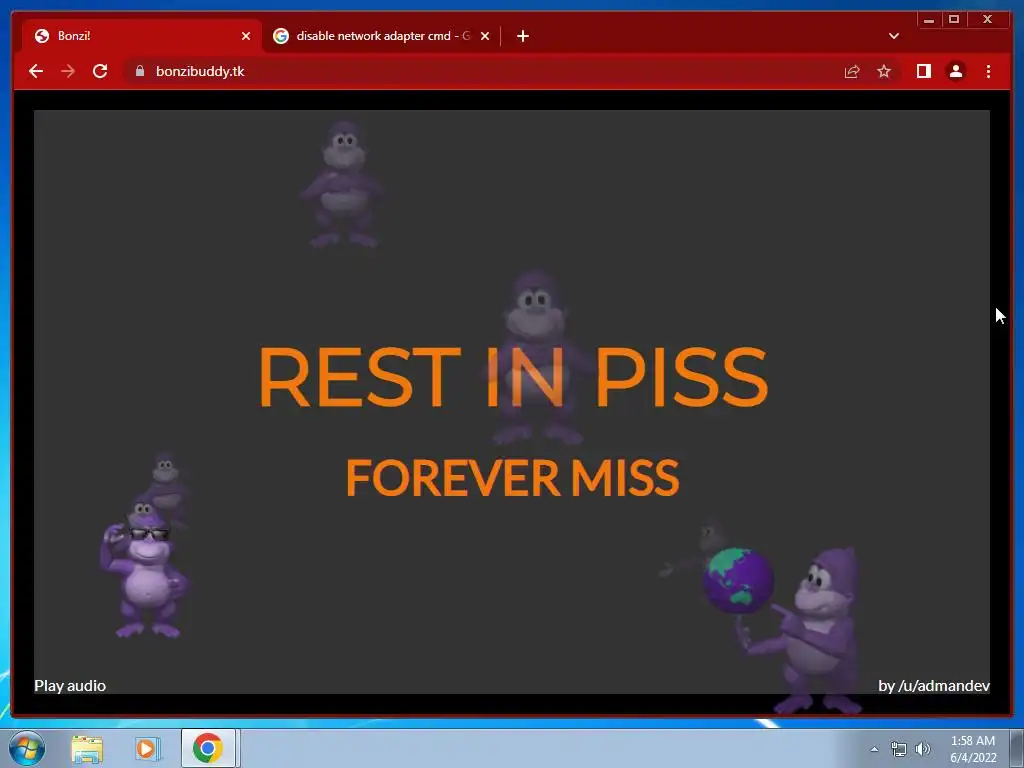Close the disable network adapter cmd tab

pos(485,36)
